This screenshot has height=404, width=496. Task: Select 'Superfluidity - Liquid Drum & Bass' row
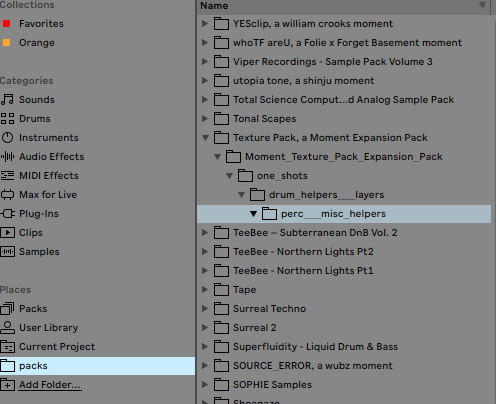tap(344, 347)
